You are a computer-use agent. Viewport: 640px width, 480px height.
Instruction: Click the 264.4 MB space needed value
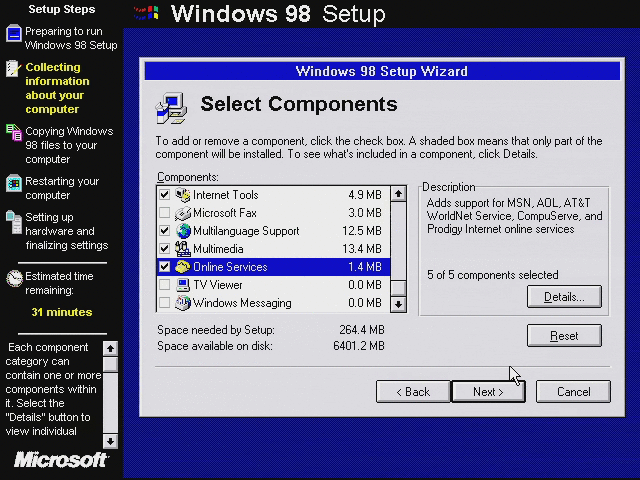point(362,330)
